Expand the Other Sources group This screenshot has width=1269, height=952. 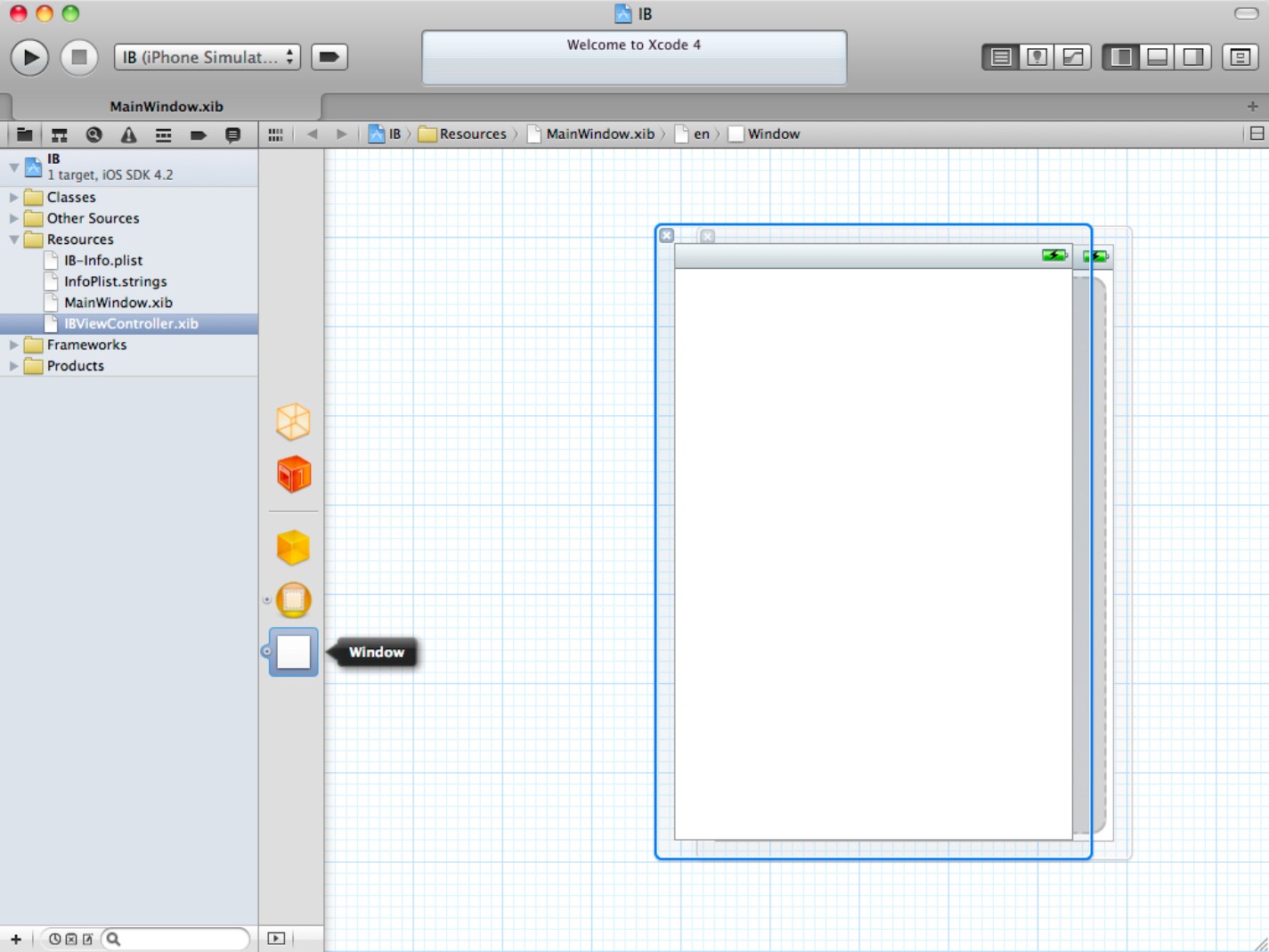[x=13, y=218]
